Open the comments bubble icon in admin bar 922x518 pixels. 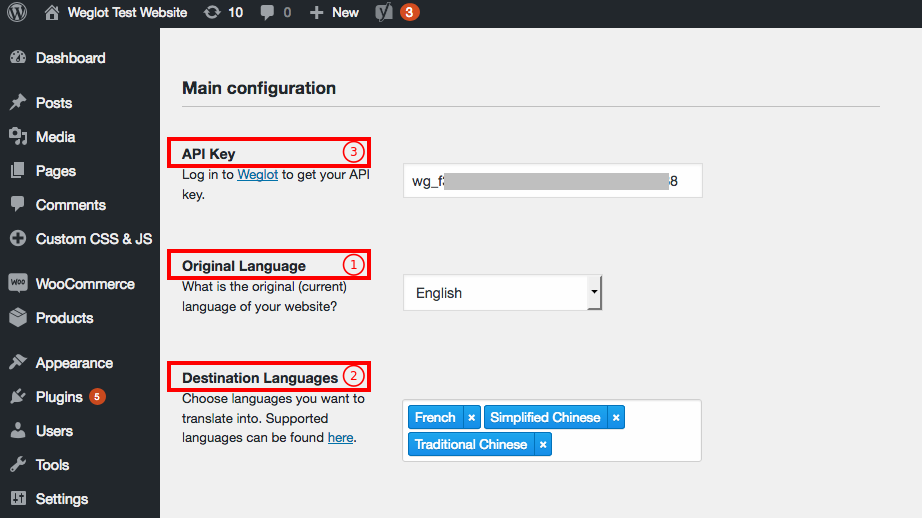click(x=268, y=13)
